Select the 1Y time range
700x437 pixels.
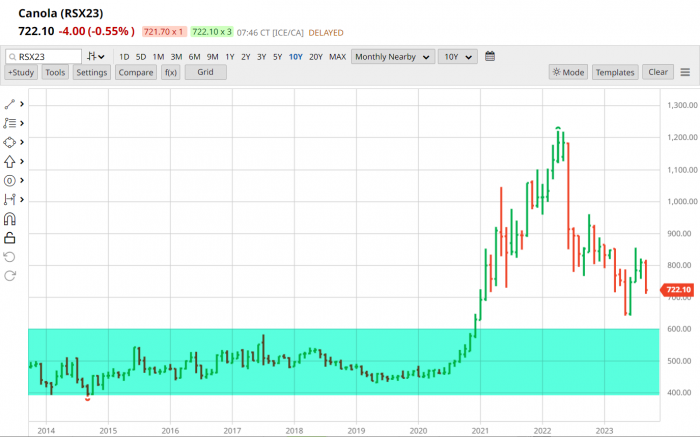click(x=230, y=57)
